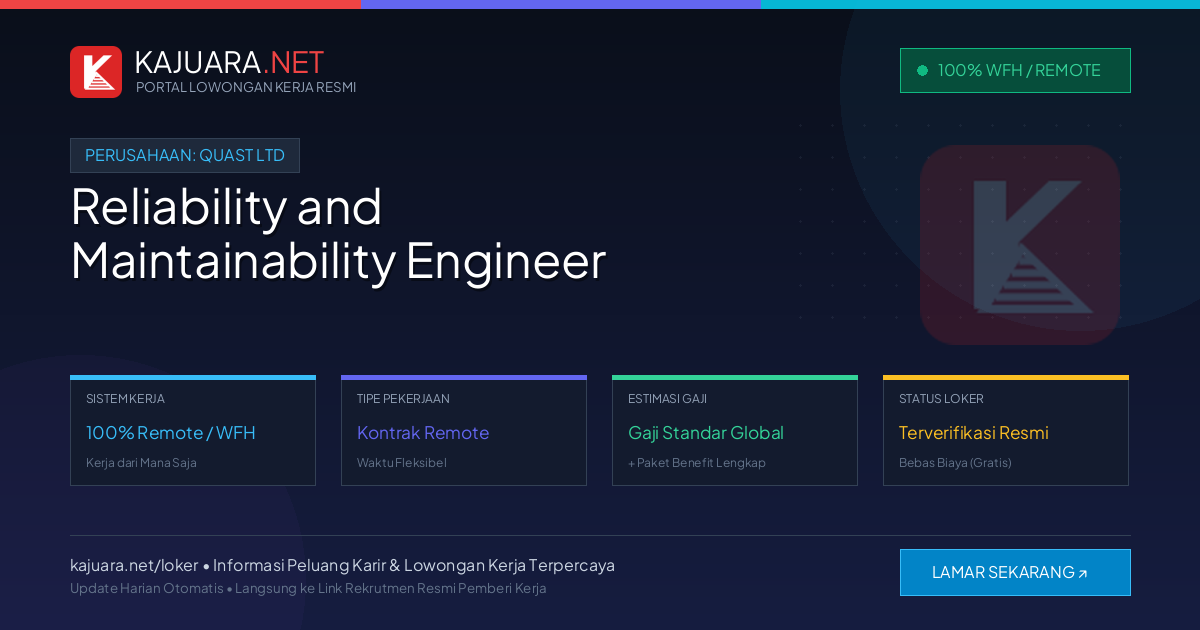The height and width of the screenshot is (630, 1200).
Task: Click the SISTEM KERJA label
Action: [x=125, y=399]
